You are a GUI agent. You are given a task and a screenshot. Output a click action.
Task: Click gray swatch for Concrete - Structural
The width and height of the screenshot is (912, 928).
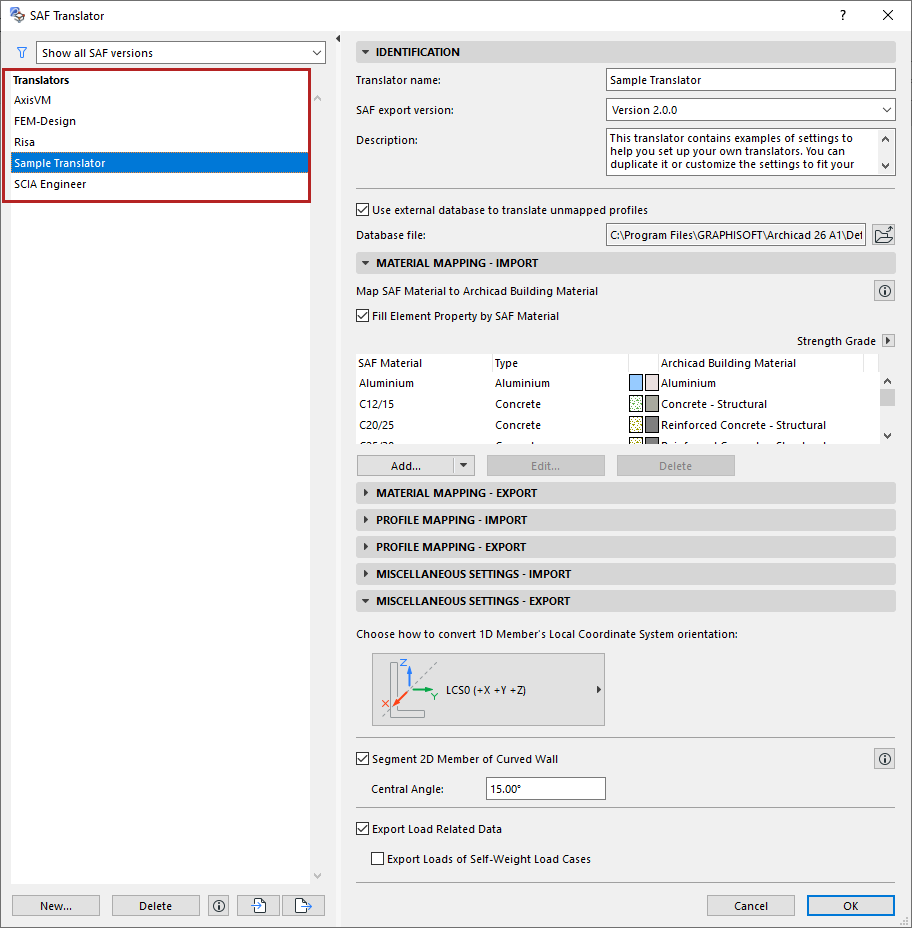click(x=652, y=404)
